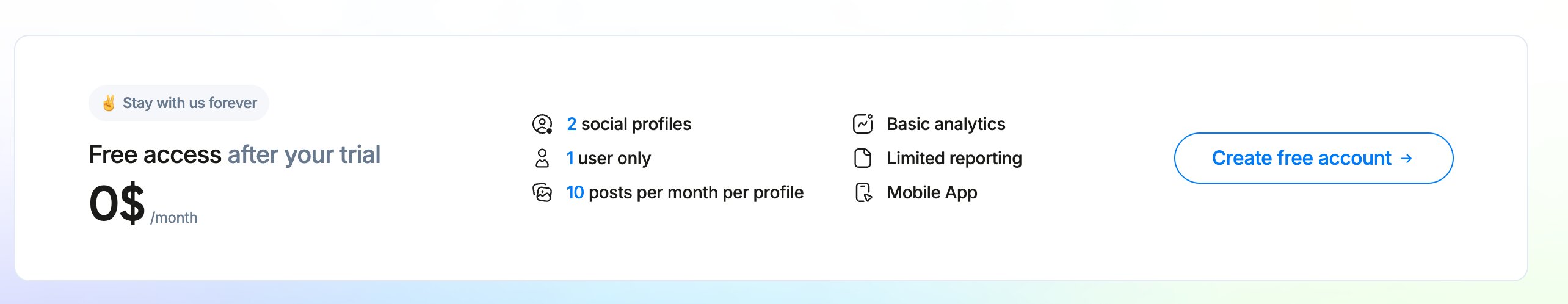1568x304 pixels.
Task: Click the victory hand emoji icon
Action: point(109,103)
